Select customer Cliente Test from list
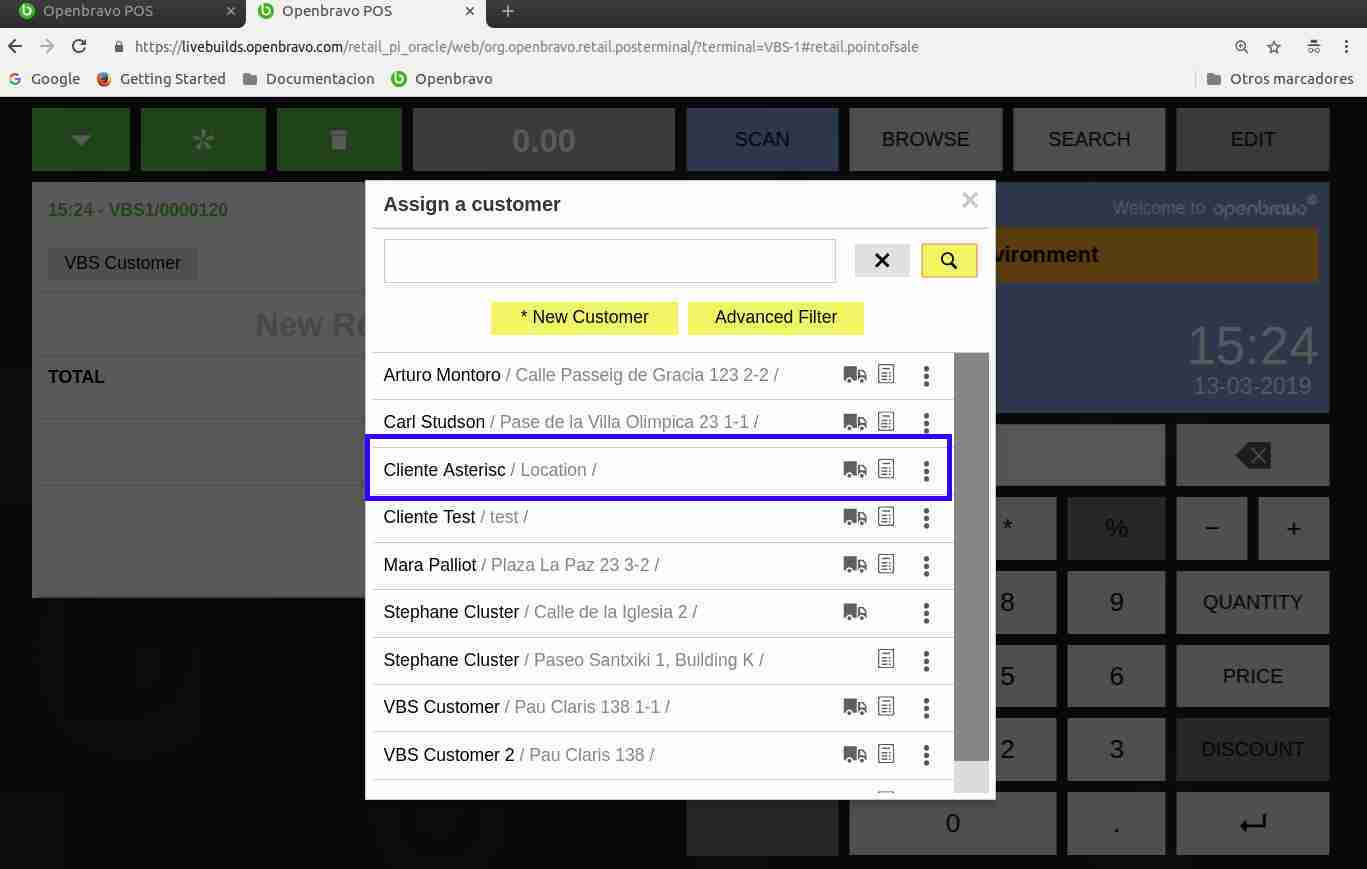Viewport: 1367px width, 869px height. [430, 517]
